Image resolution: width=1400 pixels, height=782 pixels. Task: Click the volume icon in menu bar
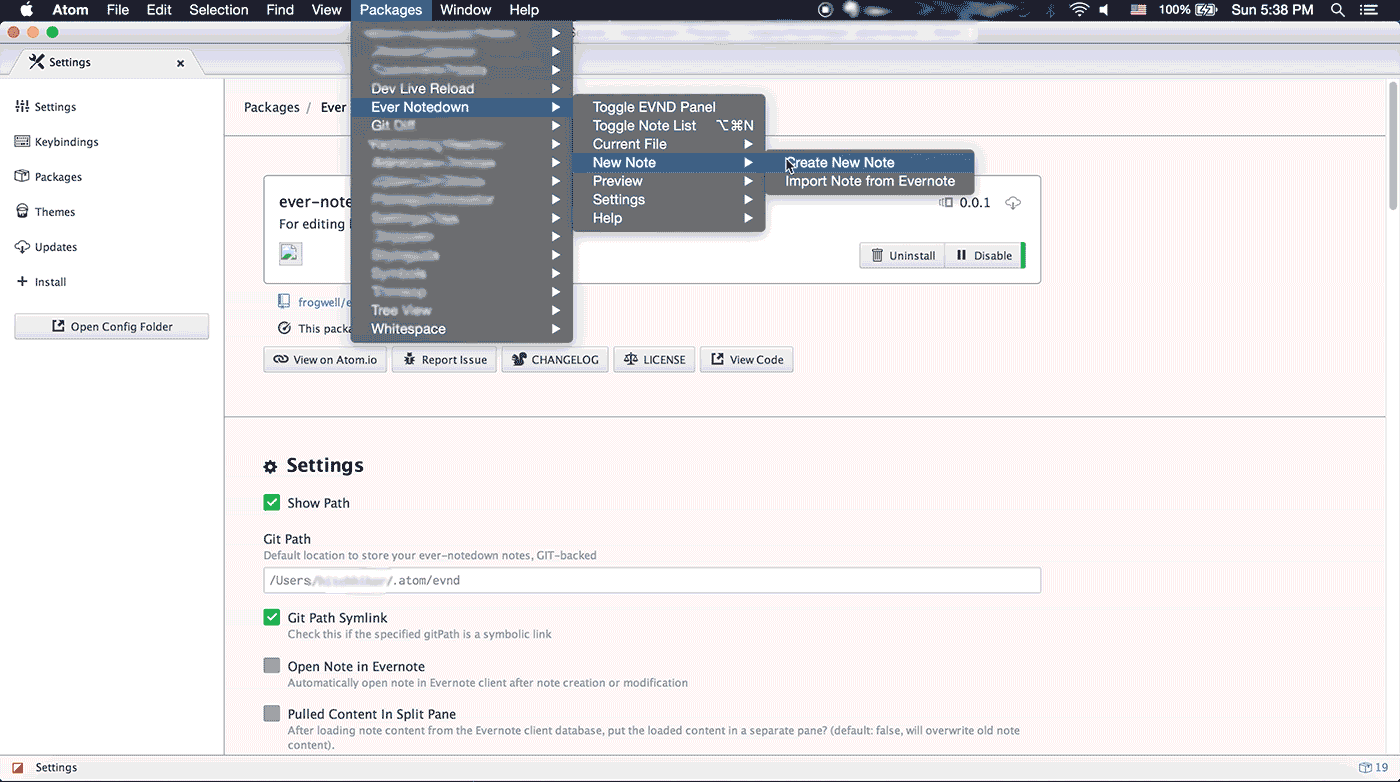pos(1105,10)
